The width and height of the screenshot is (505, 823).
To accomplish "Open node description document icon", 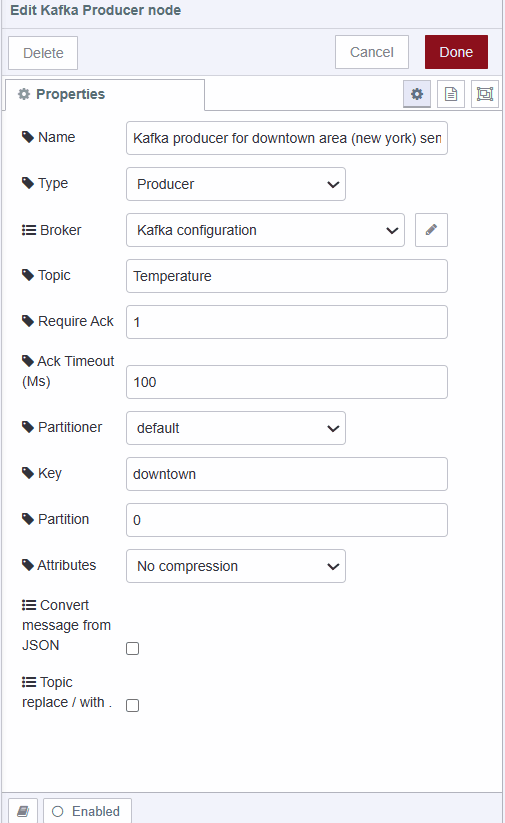I will (451, 94).
